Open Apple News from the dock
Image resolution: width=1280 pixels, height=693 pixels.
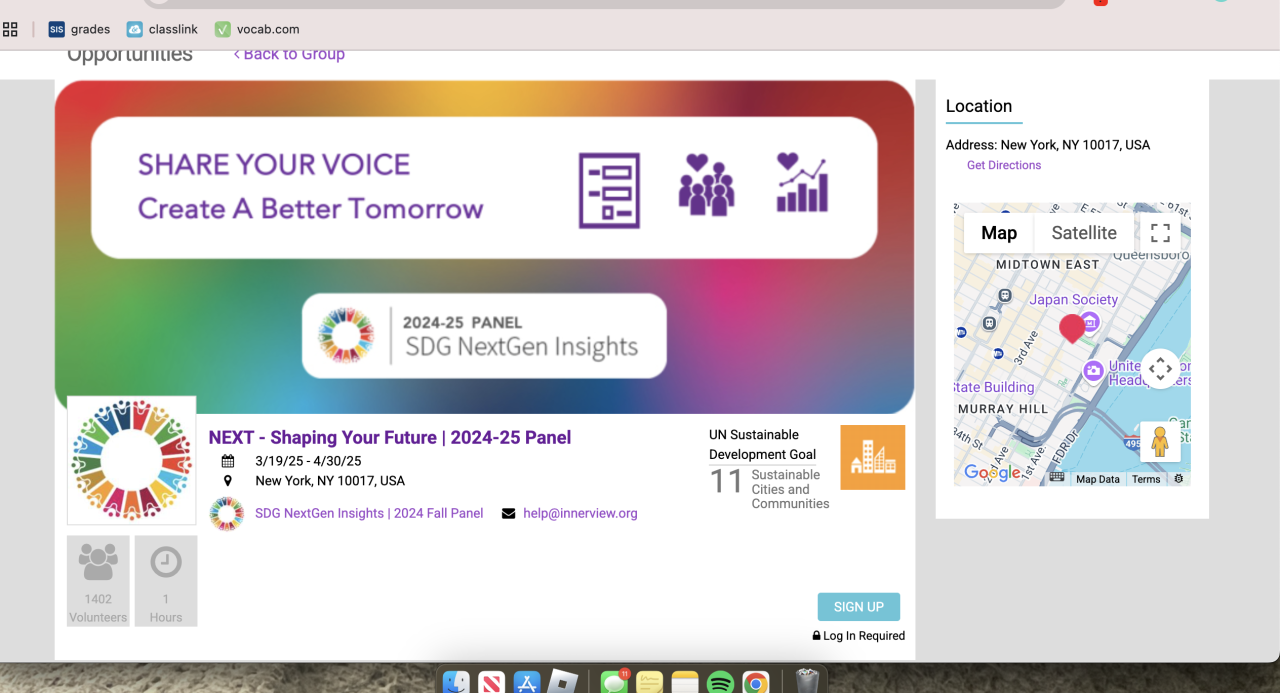pos(491,683)
